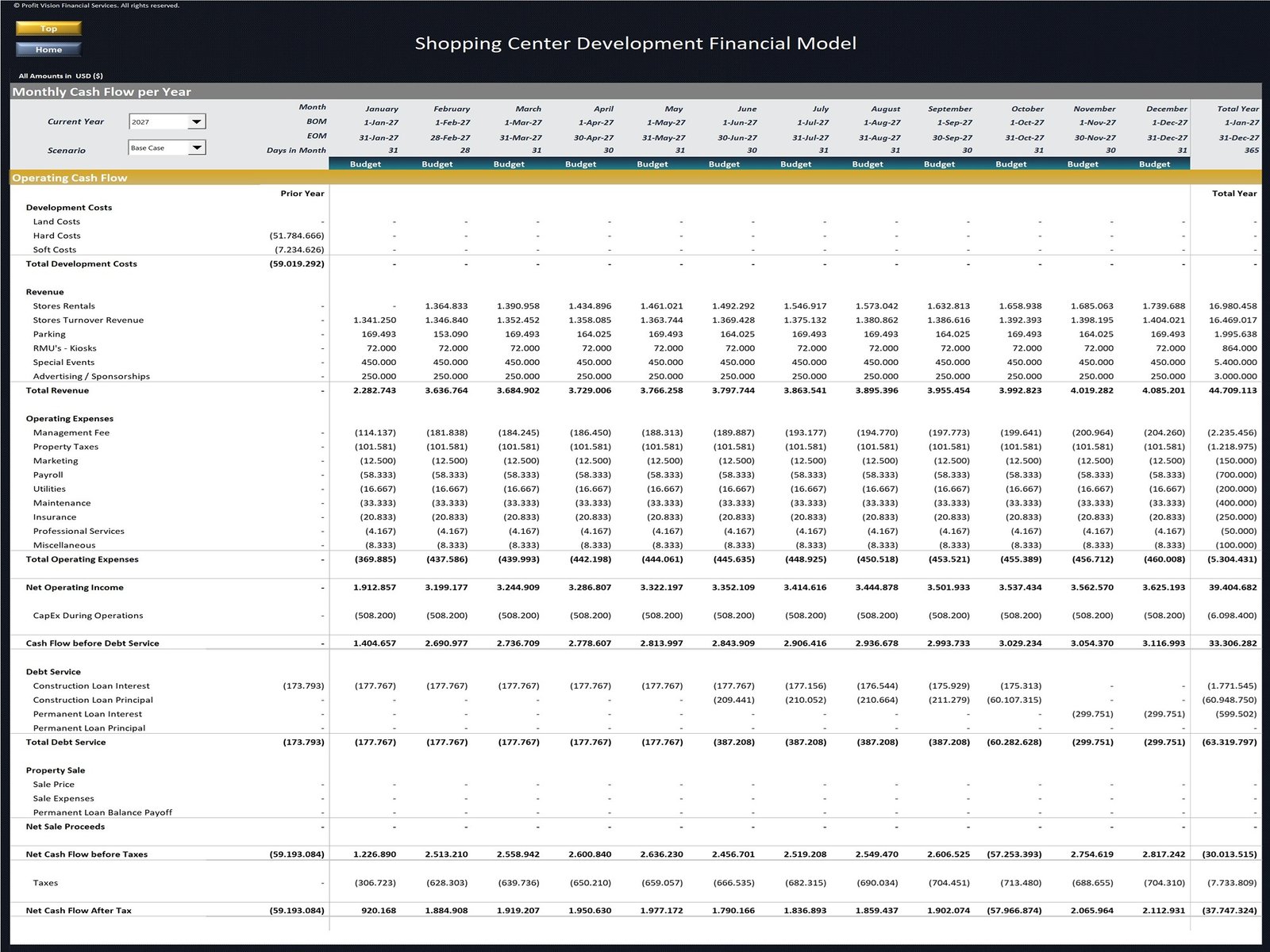Select Net Operating Income row label
This screenshot has width=1270, height=952.
(75, 588)
